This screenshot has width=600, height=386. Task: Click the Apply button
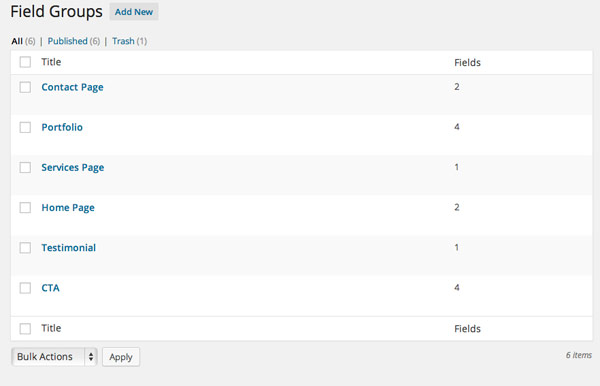click(121, 357)
